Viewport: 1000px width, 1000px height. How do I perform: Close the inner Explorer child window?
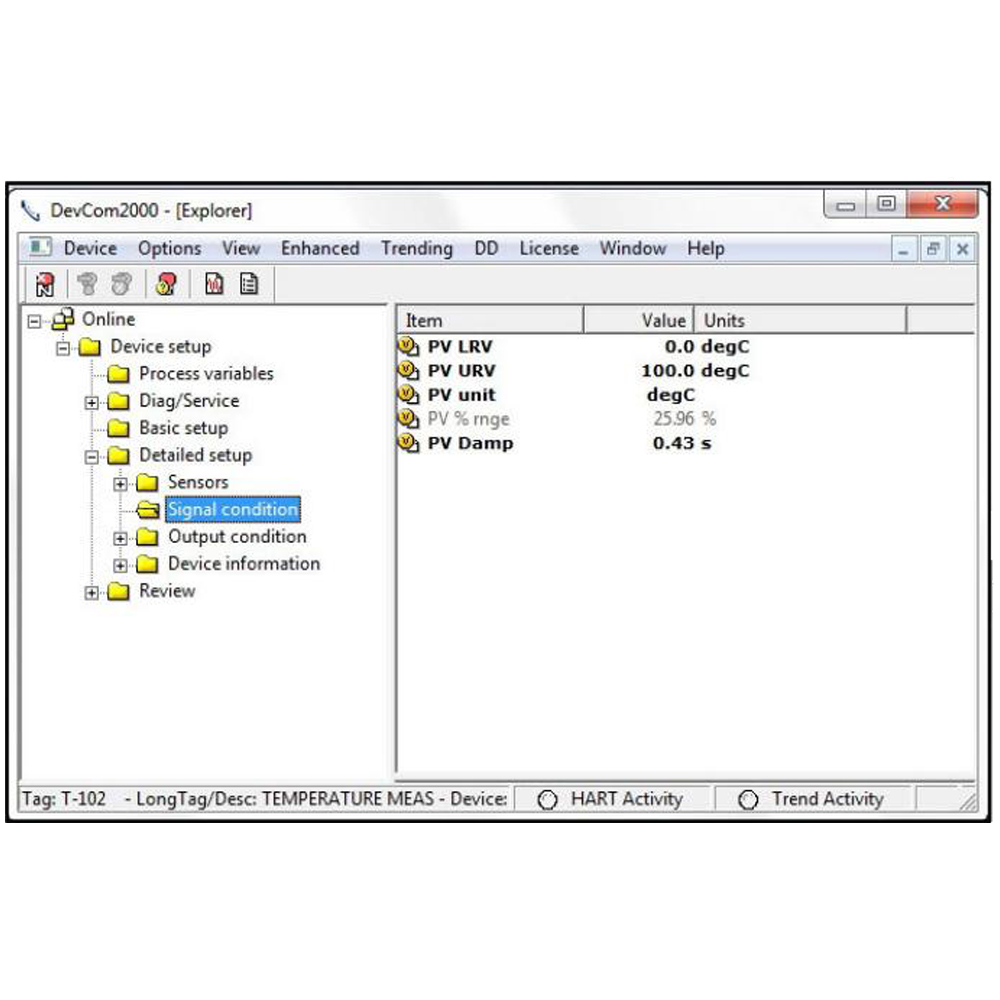tap(962, 249)
